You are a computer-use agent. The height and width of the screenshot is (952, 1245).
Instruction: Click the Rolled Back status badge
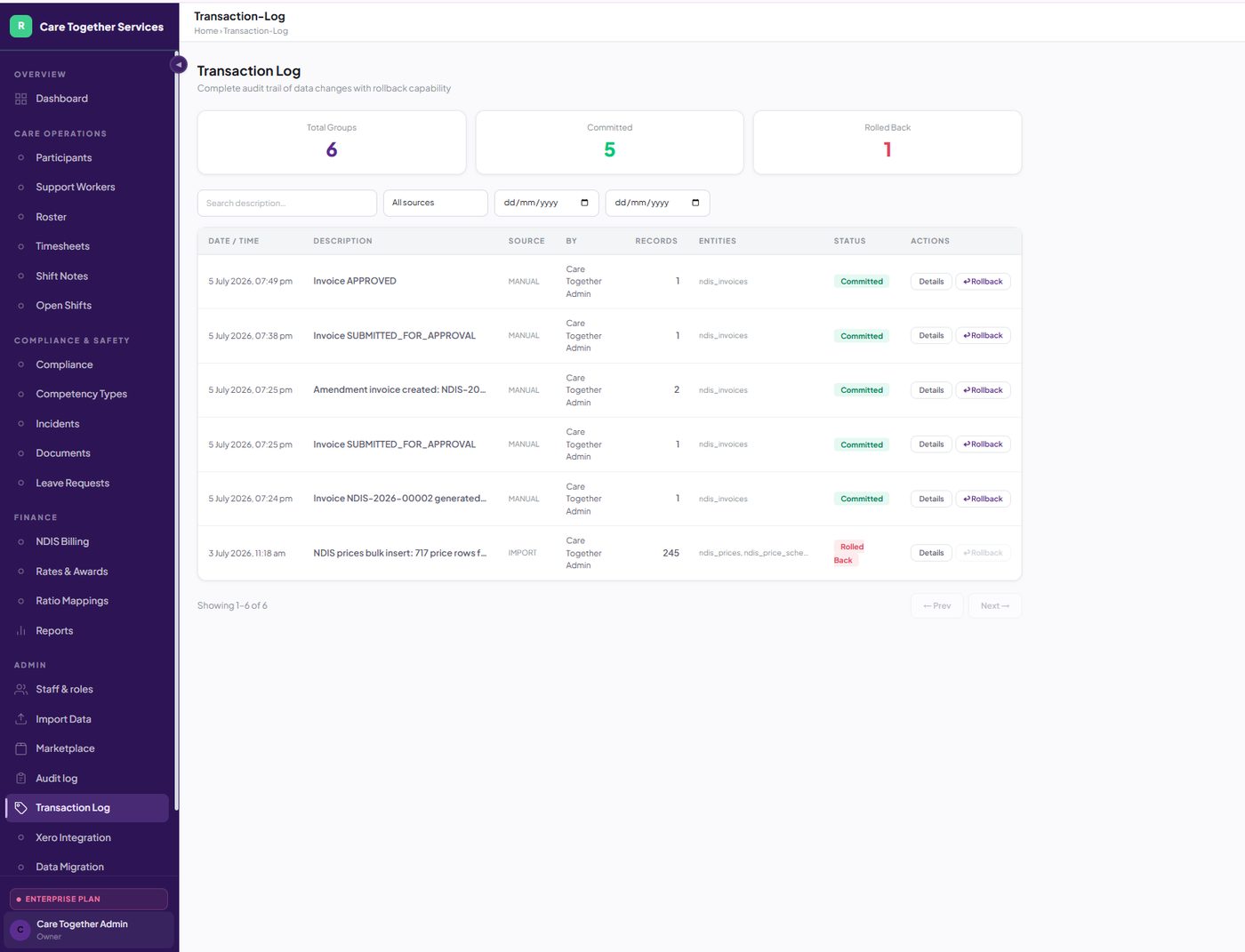coord(849,553)
